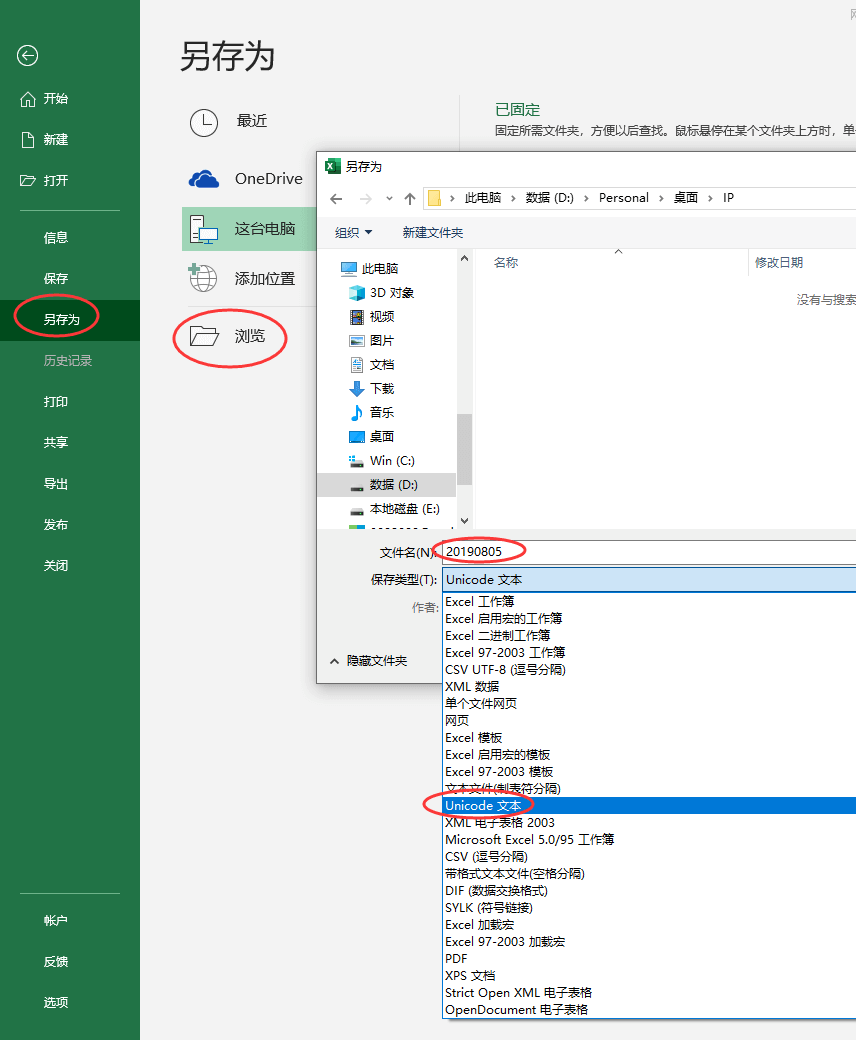Select PDF from the file type list
This screenshot has height=1040, width=856.
pos(456,959)
